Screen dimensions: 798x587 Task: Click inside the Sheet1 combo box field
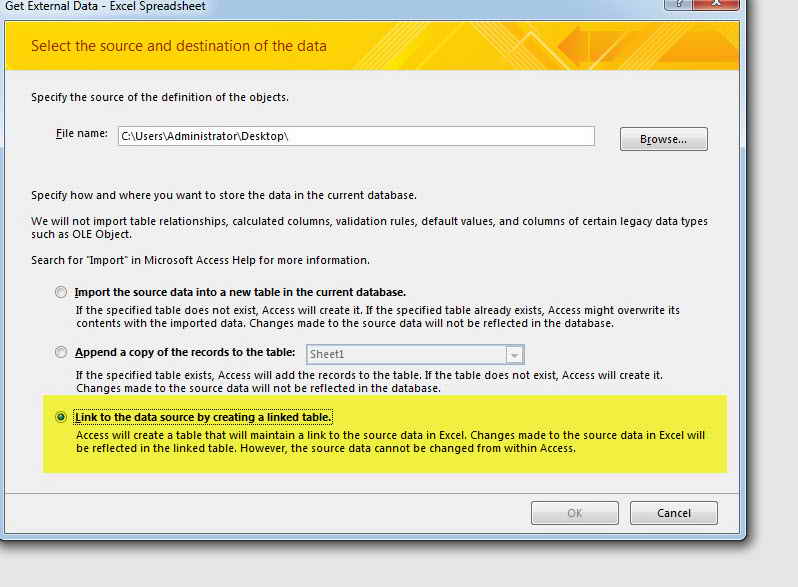(406, 354)
